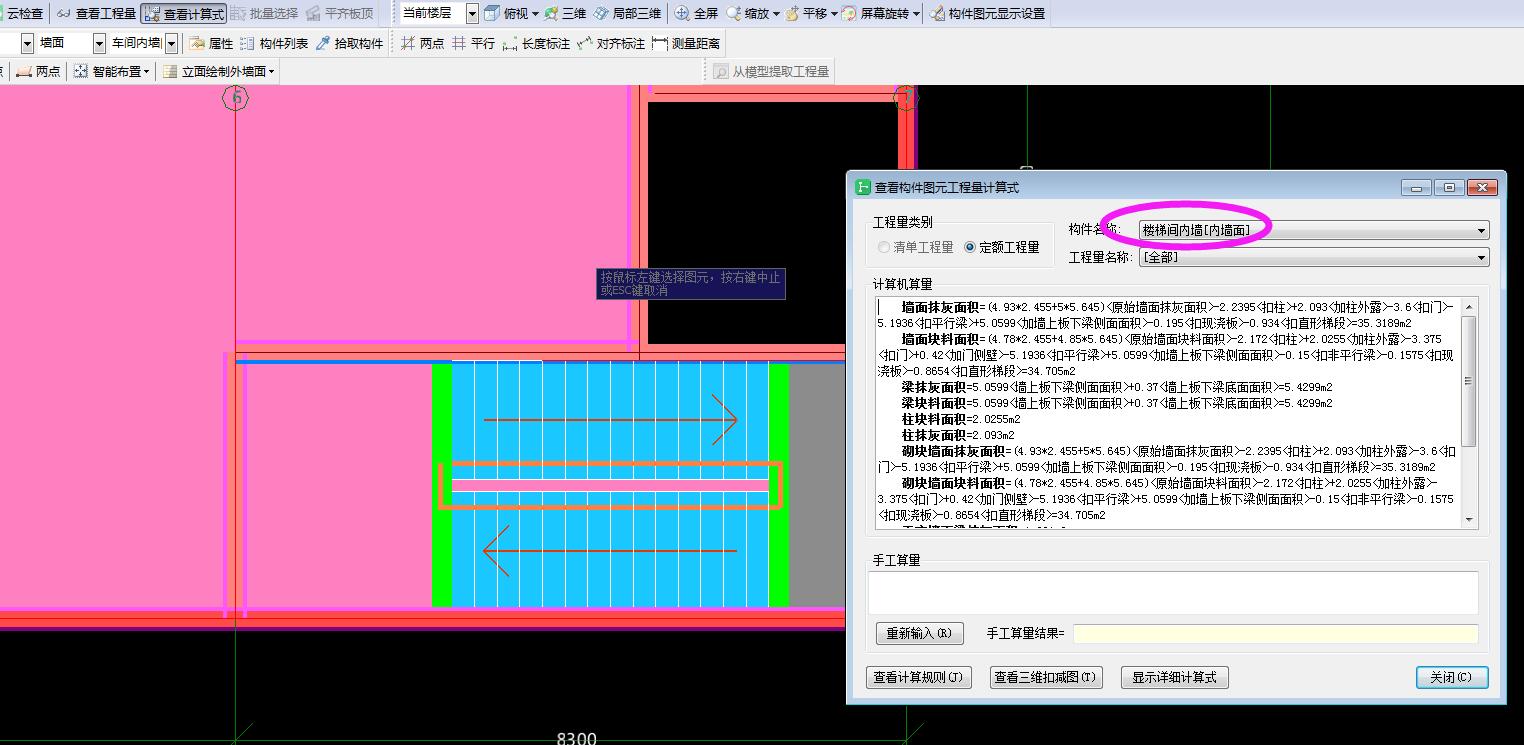Click the 对齐标注 aligned dimension tool
This screenshot has height=745, width=1524.
coord(610,43)
